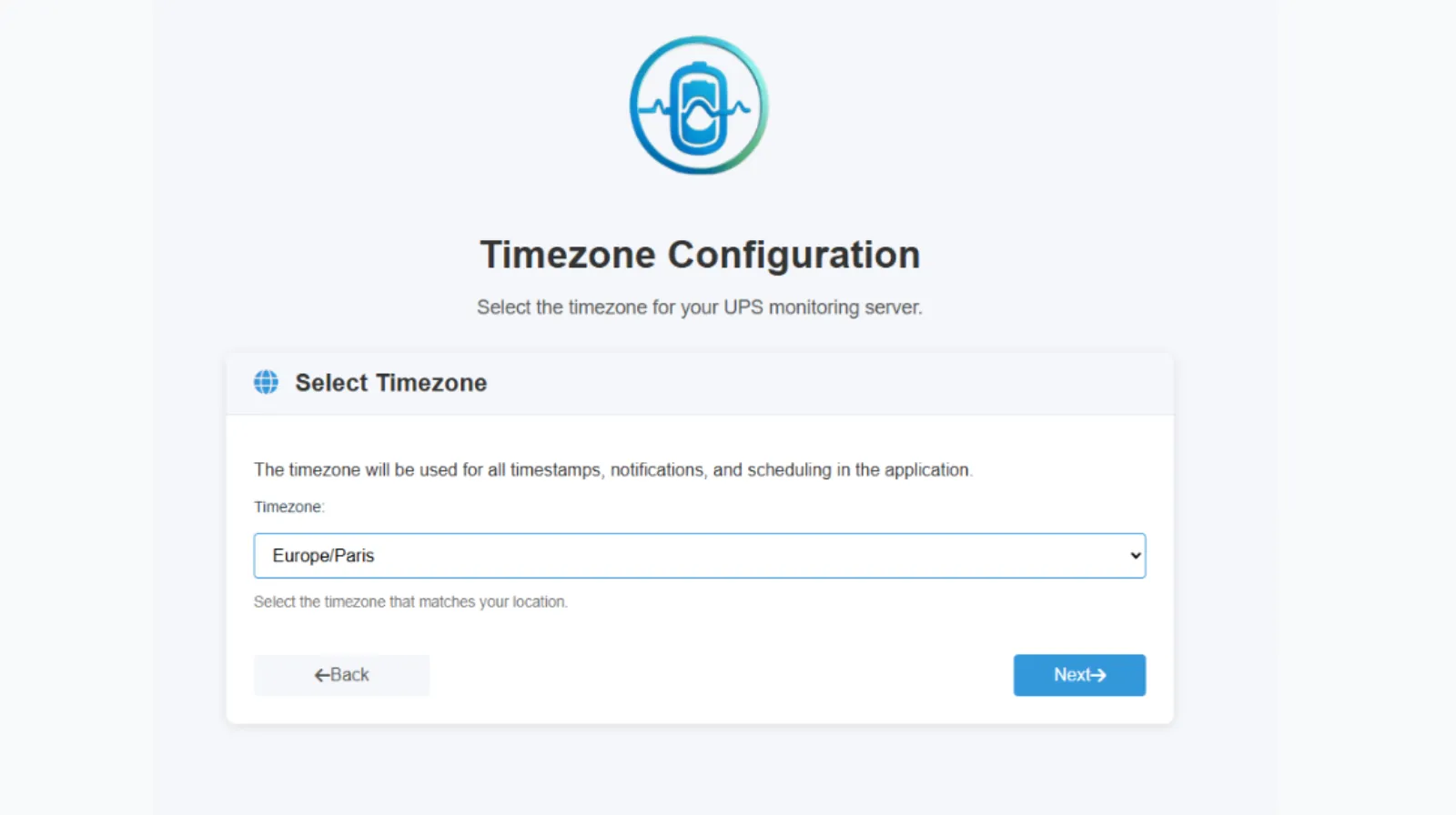Go back with the Back button
The height and width of the screenshot is (815, 1456).
[341, 675]
